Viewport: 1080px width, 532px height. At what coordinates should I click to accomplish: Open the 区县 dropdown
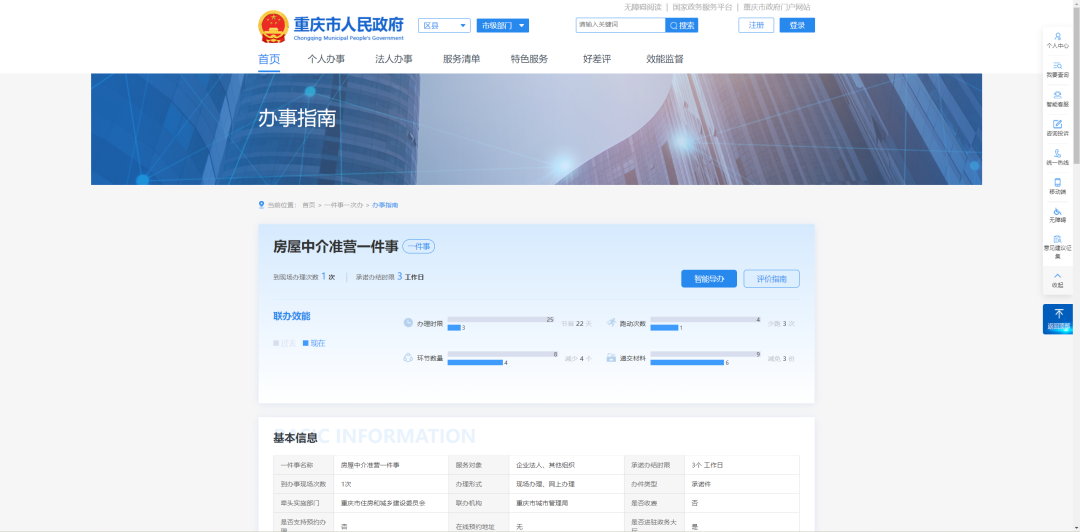pyautogui.click(x=444, y=25)
